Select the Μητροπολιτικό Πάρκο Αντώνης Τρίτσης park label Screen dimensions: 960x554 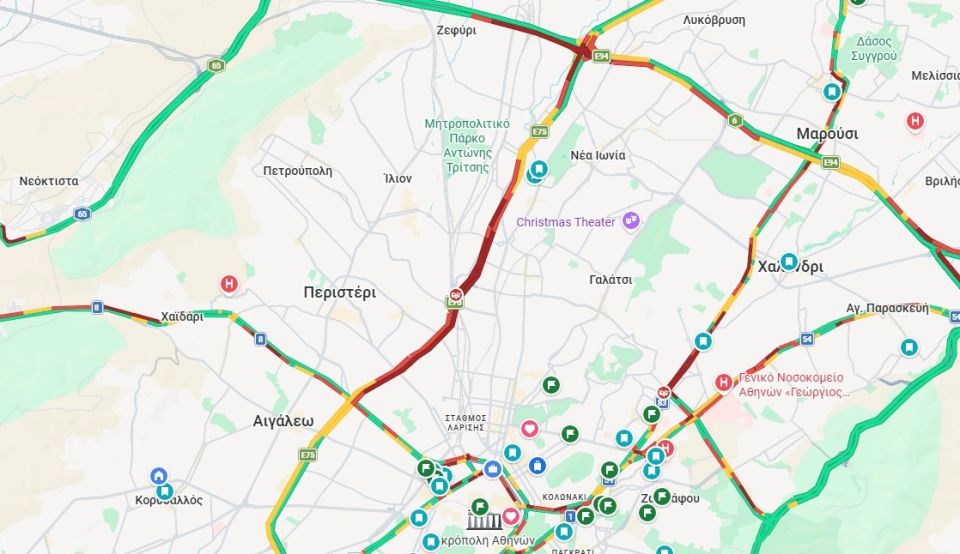pyautogui.click(x=467, y=146)
